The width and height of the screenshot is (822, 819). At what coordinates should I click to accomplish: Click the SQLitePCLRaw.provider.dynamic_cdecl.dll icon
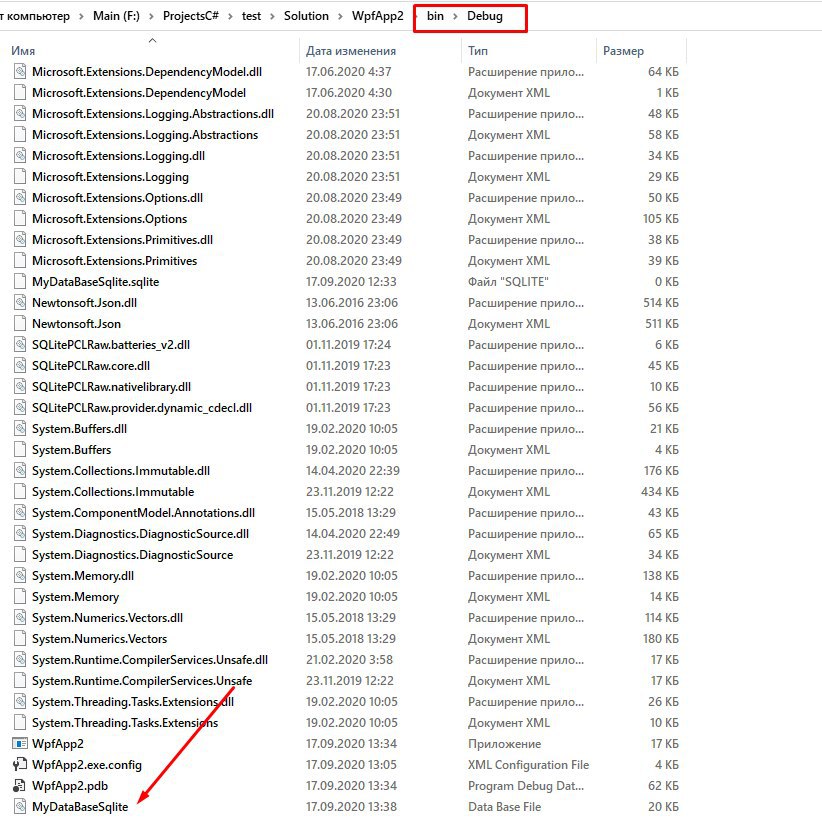pyautogui.click(x=20, y=407)
